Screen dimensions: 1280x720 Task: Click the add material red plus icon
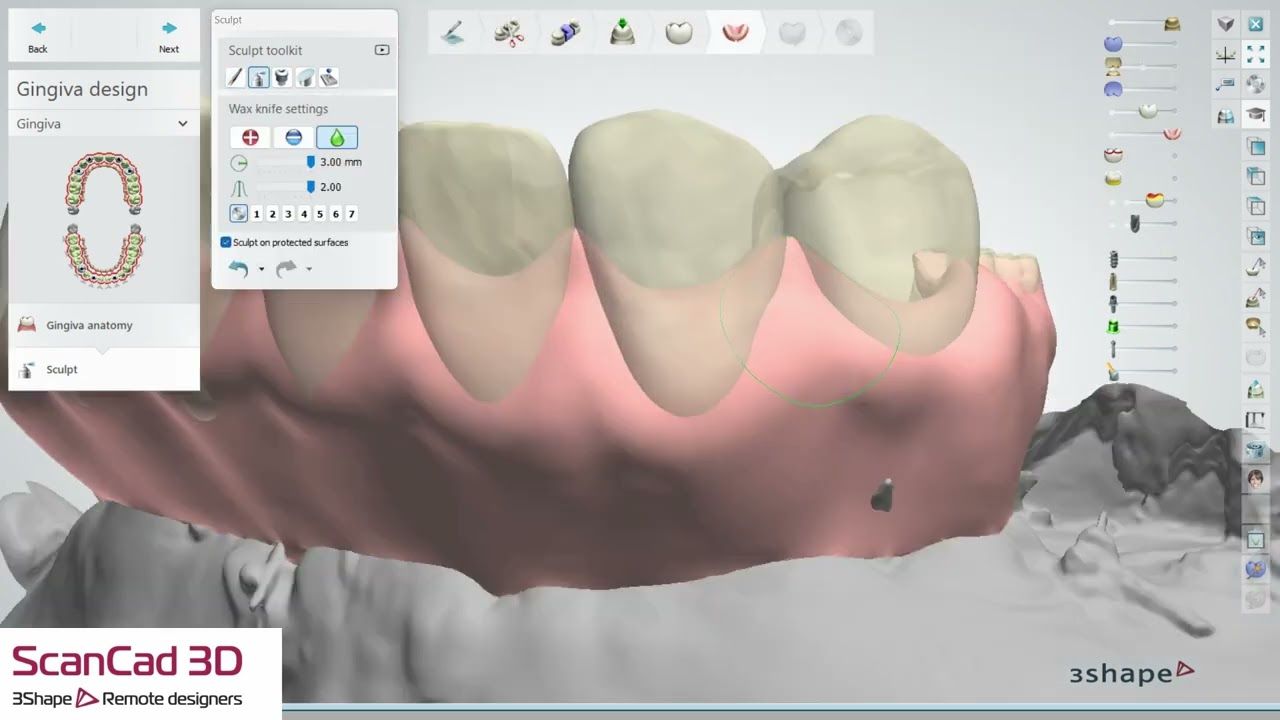pyautogui.click(x=250, y=138)
